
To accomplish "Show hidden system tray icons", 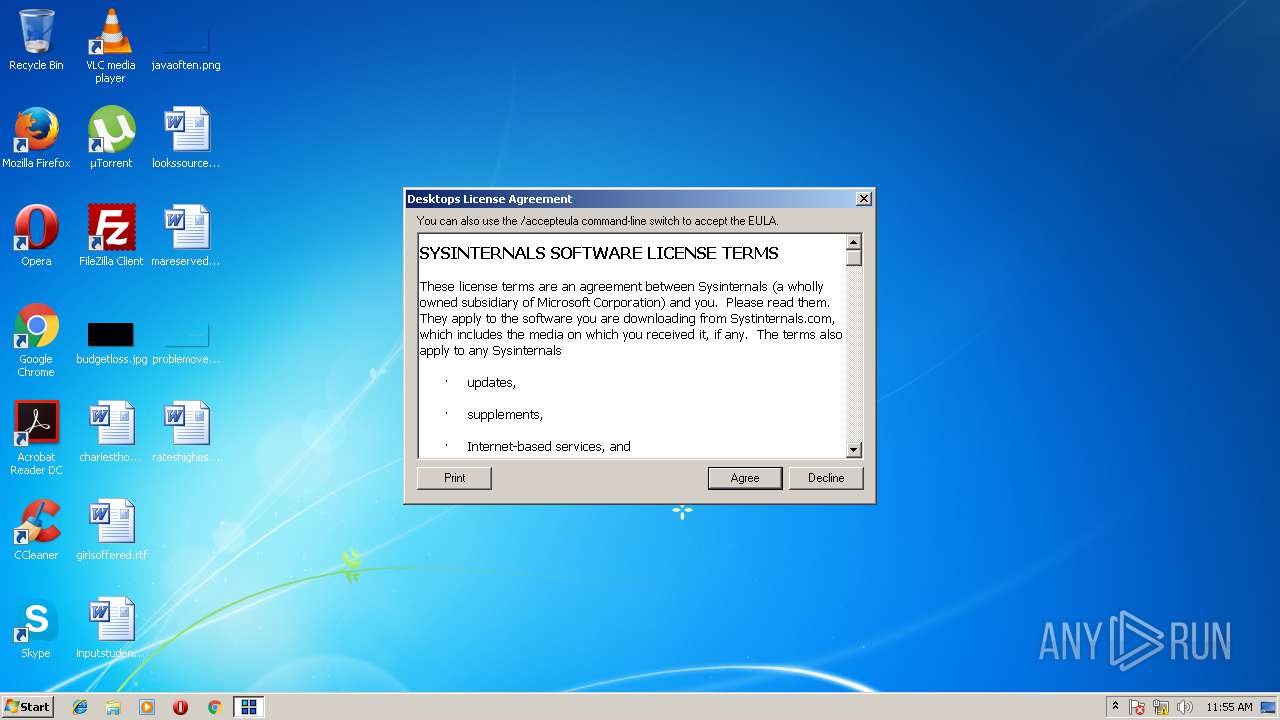I will (1115, 707).
